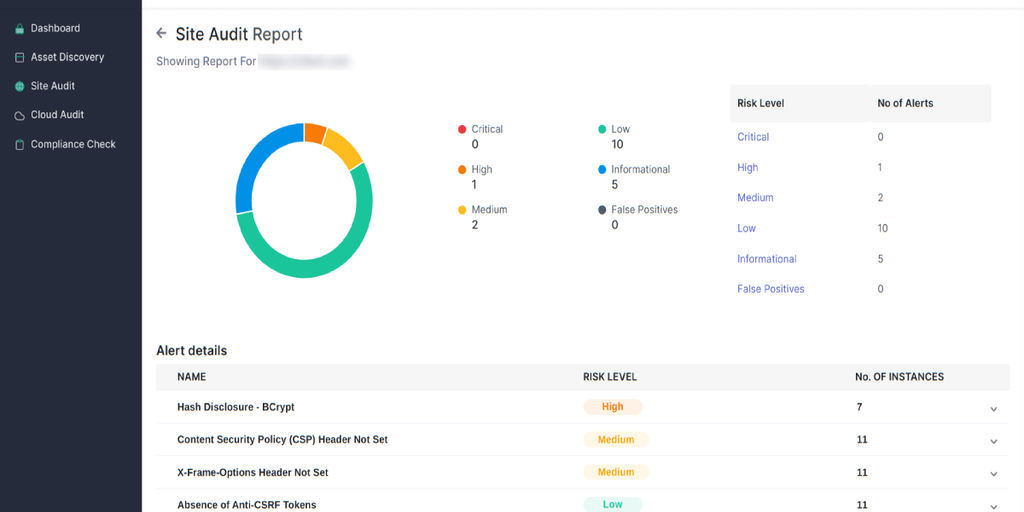1024x512 pixels.
Task: Click the NAME column header in Alert details
Action: tap(192, 377)
